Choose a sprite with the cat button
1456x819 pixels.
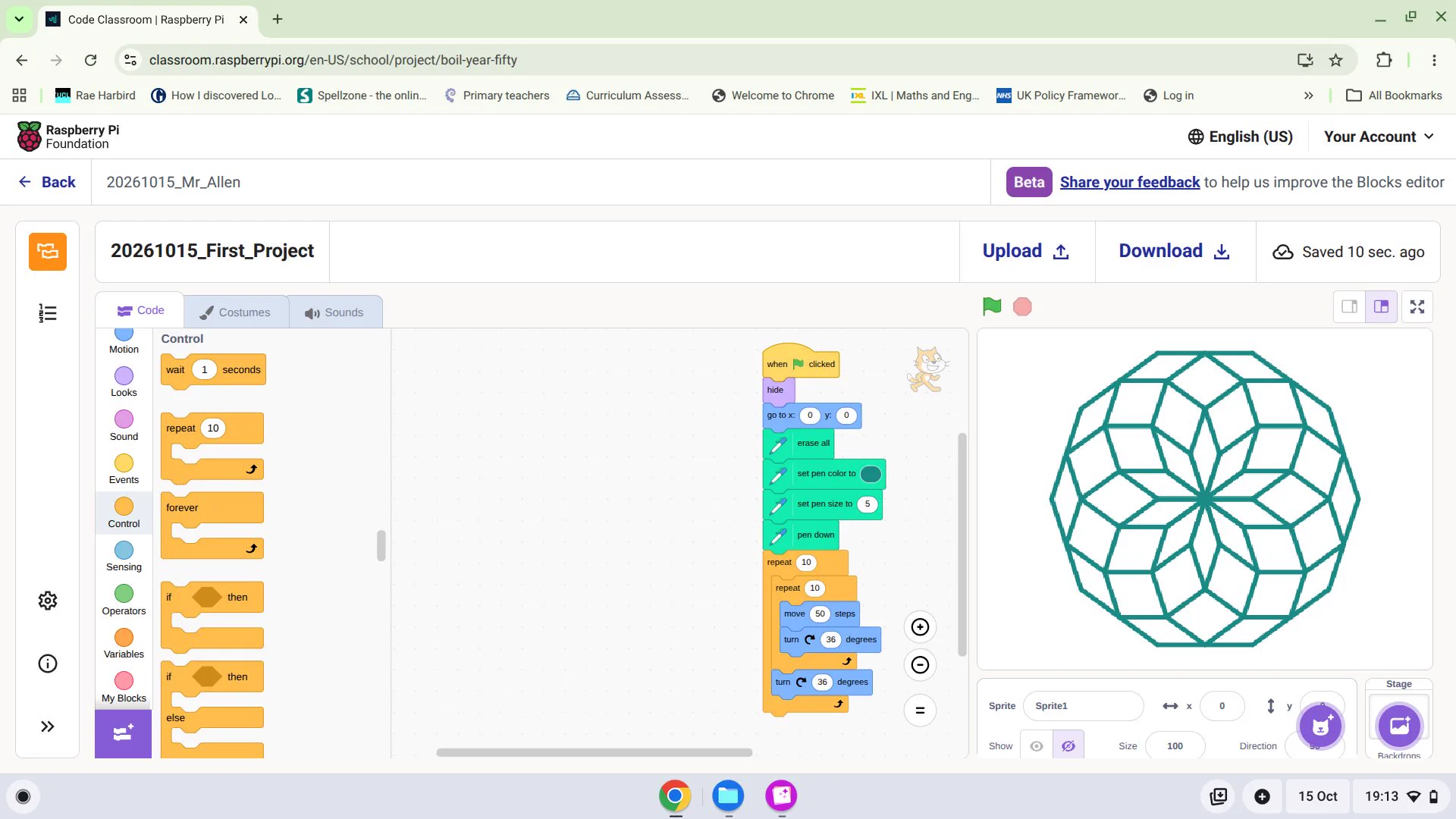click(x=1321, y=726)
